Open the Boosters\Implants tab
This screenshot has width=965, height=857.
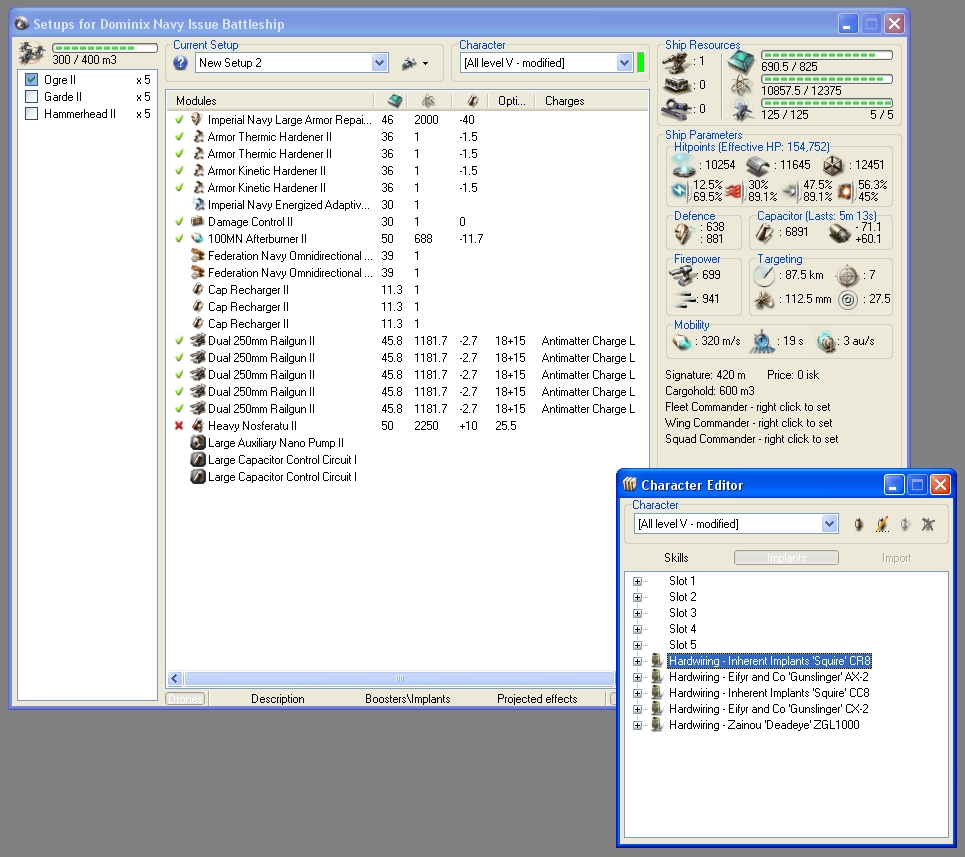point(407,699)
